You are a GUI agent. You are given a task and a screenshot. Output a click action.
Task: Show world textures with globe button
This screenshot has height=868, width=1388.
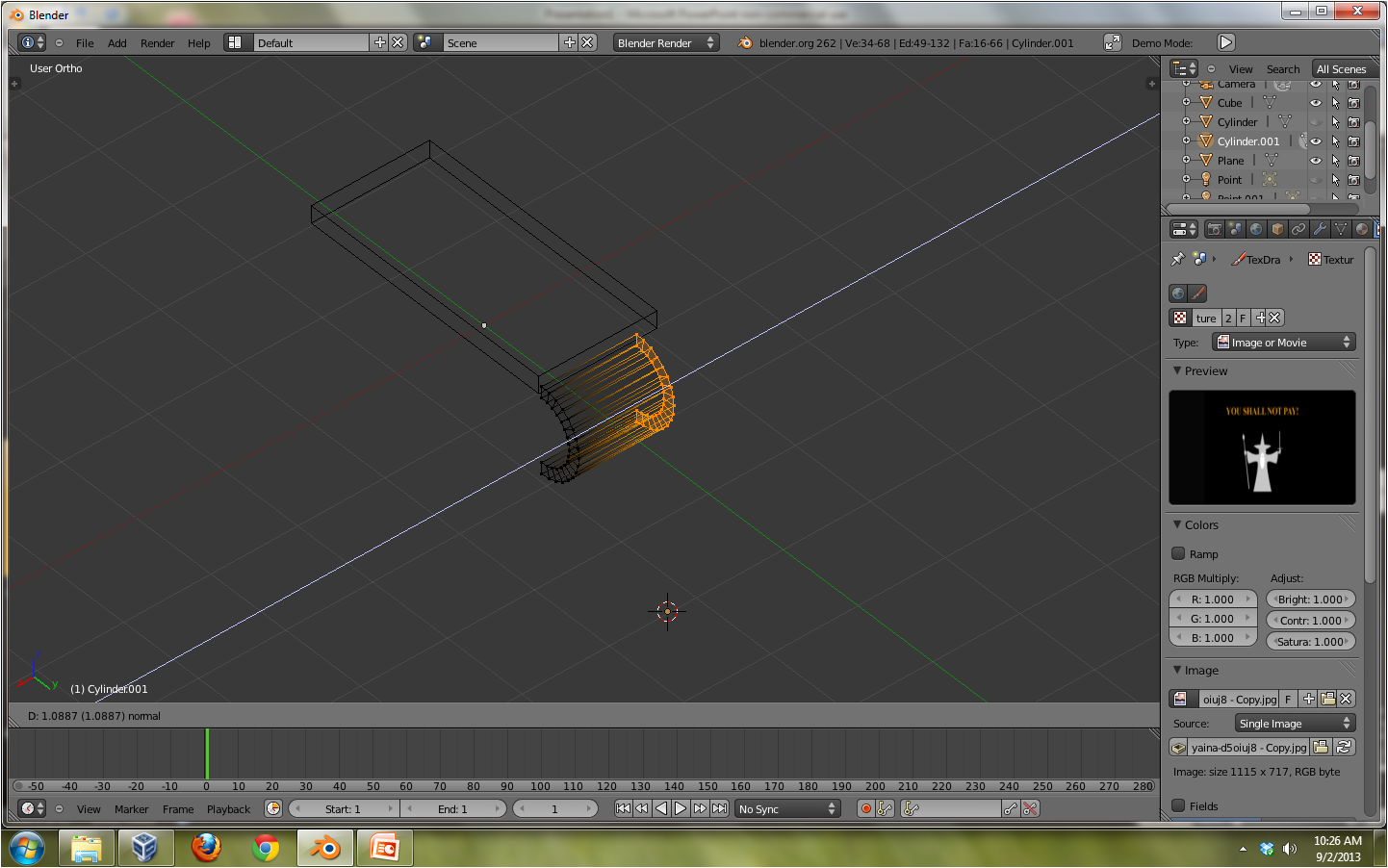[x=1178, y=294]
